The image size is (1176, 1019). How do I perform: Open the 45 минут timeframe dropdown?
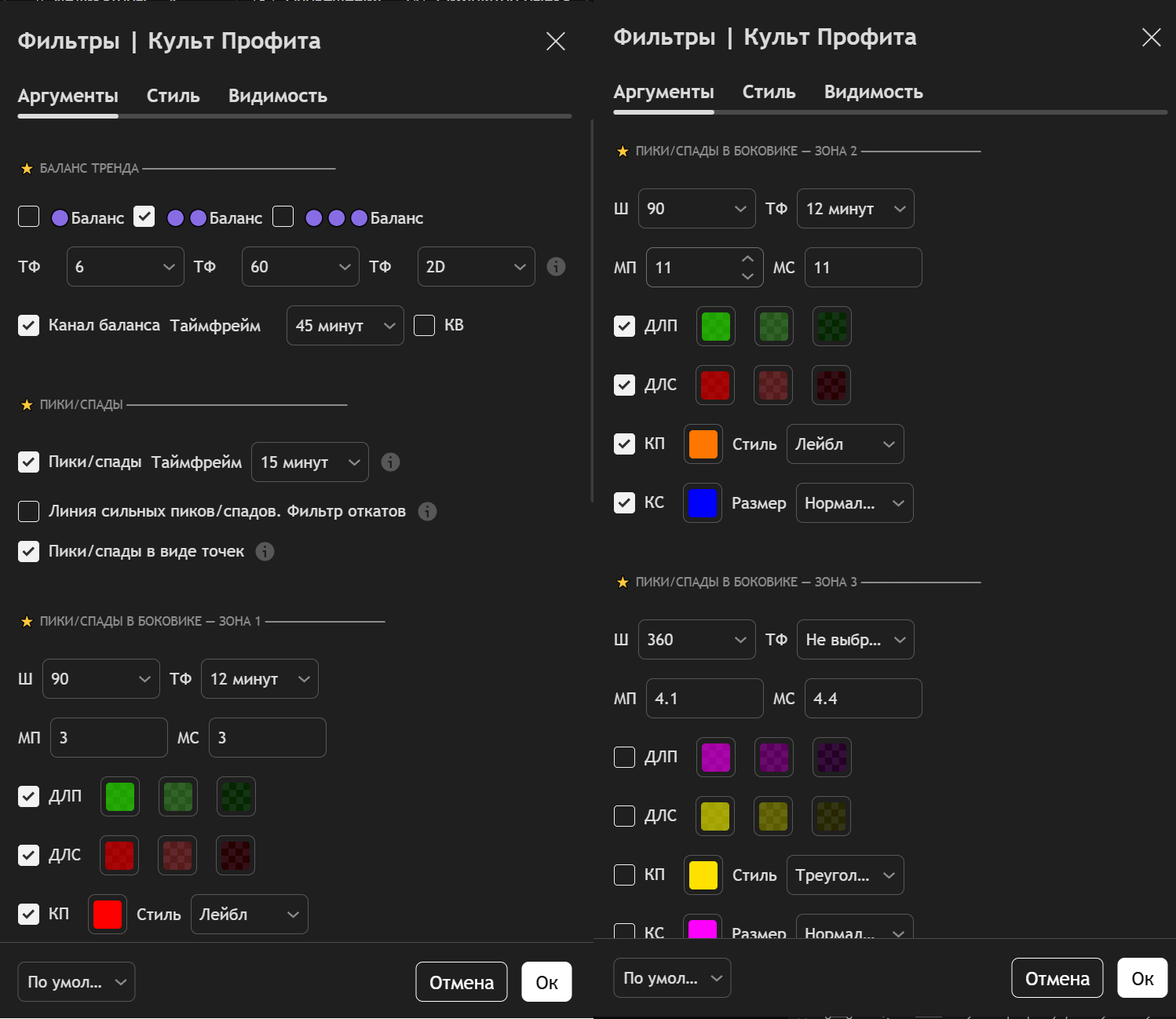tap(345, 326)
